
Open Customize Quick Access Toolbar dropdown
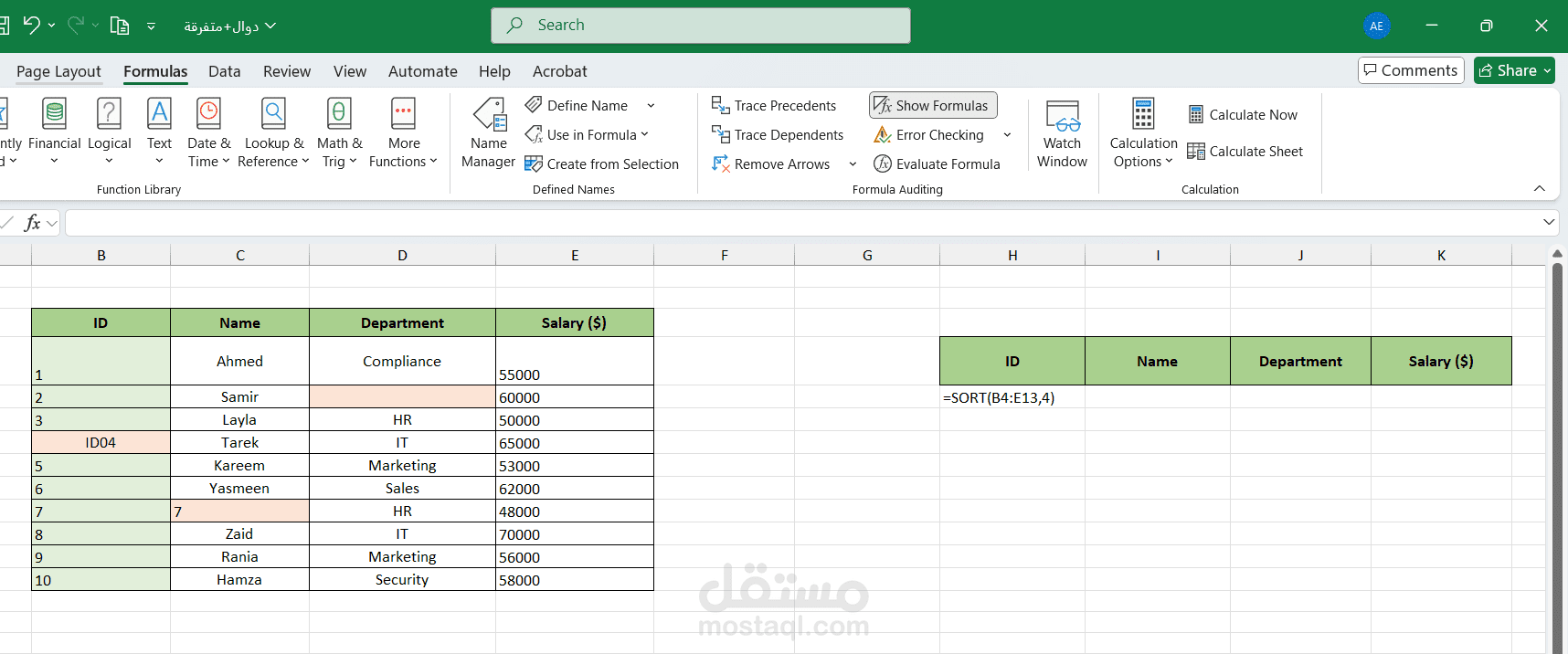coord(152,26)
